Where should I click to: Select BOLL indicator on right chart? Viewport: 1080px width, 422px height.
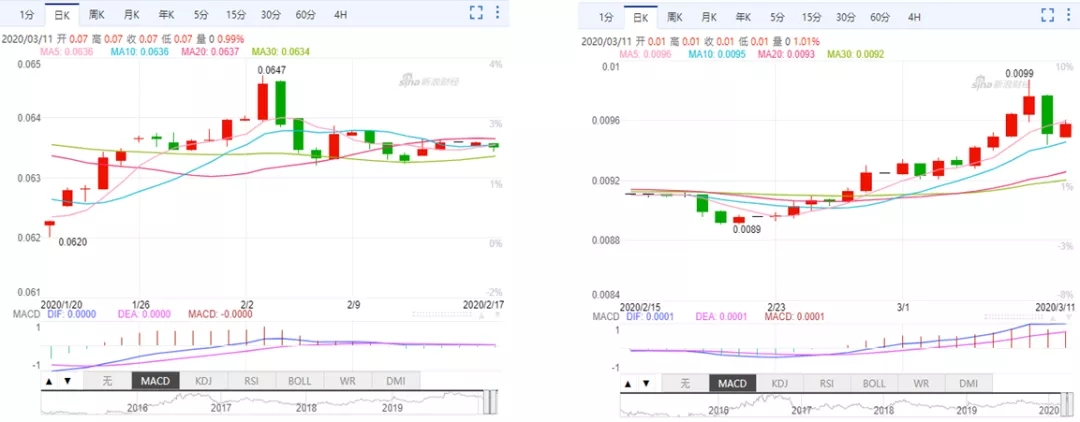click(x=874, y=383)
